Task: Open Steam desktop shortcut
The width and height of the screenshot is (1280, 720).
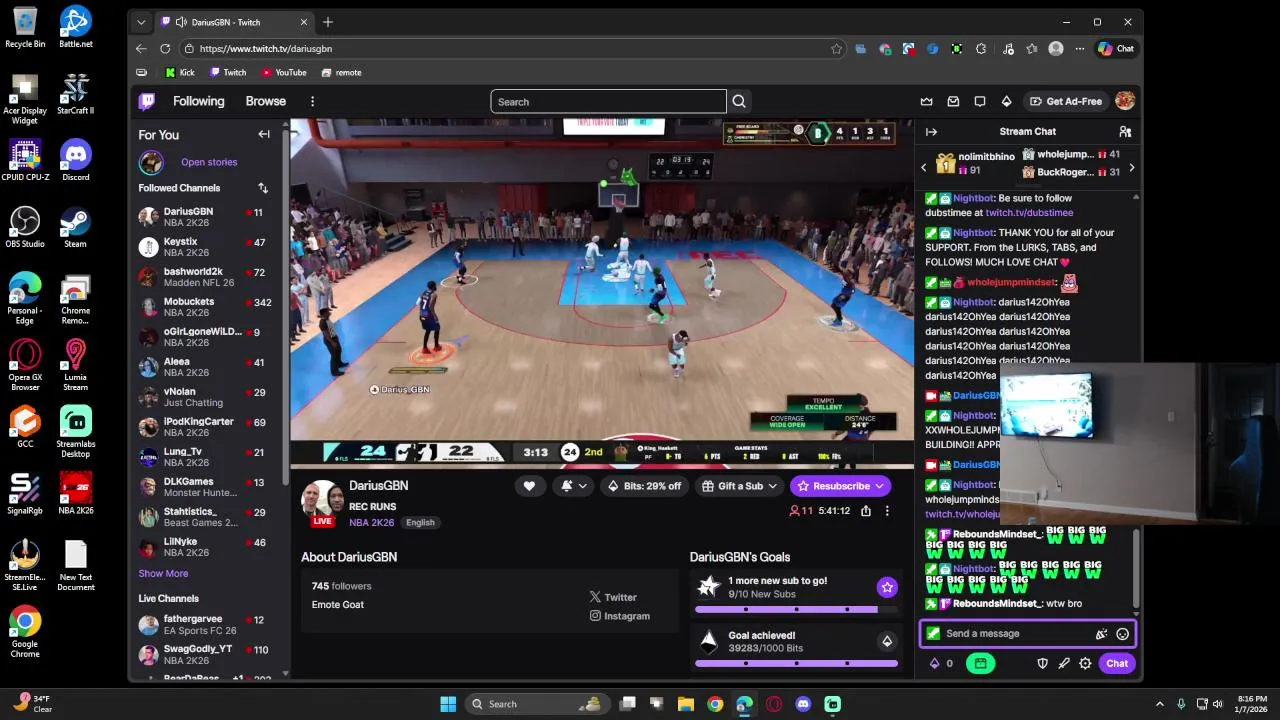Action: pyautogui.click(x=75, y=228)
